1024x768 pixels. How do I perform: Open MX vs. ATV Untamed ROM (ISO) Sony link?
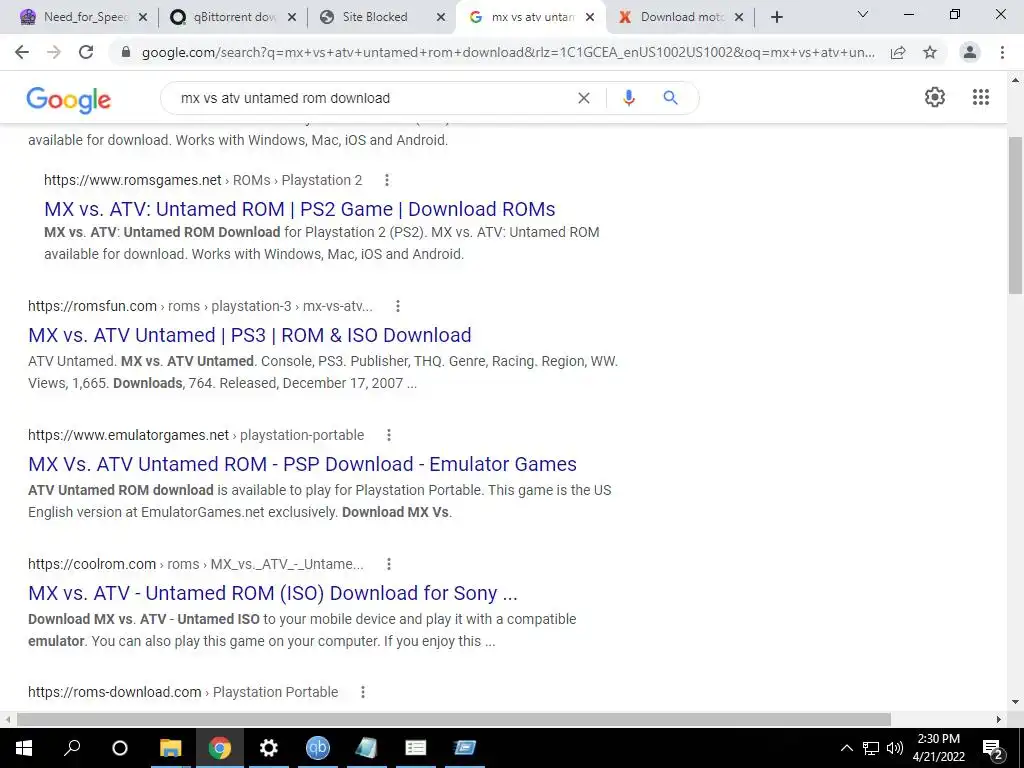click(x=272, y=593)
